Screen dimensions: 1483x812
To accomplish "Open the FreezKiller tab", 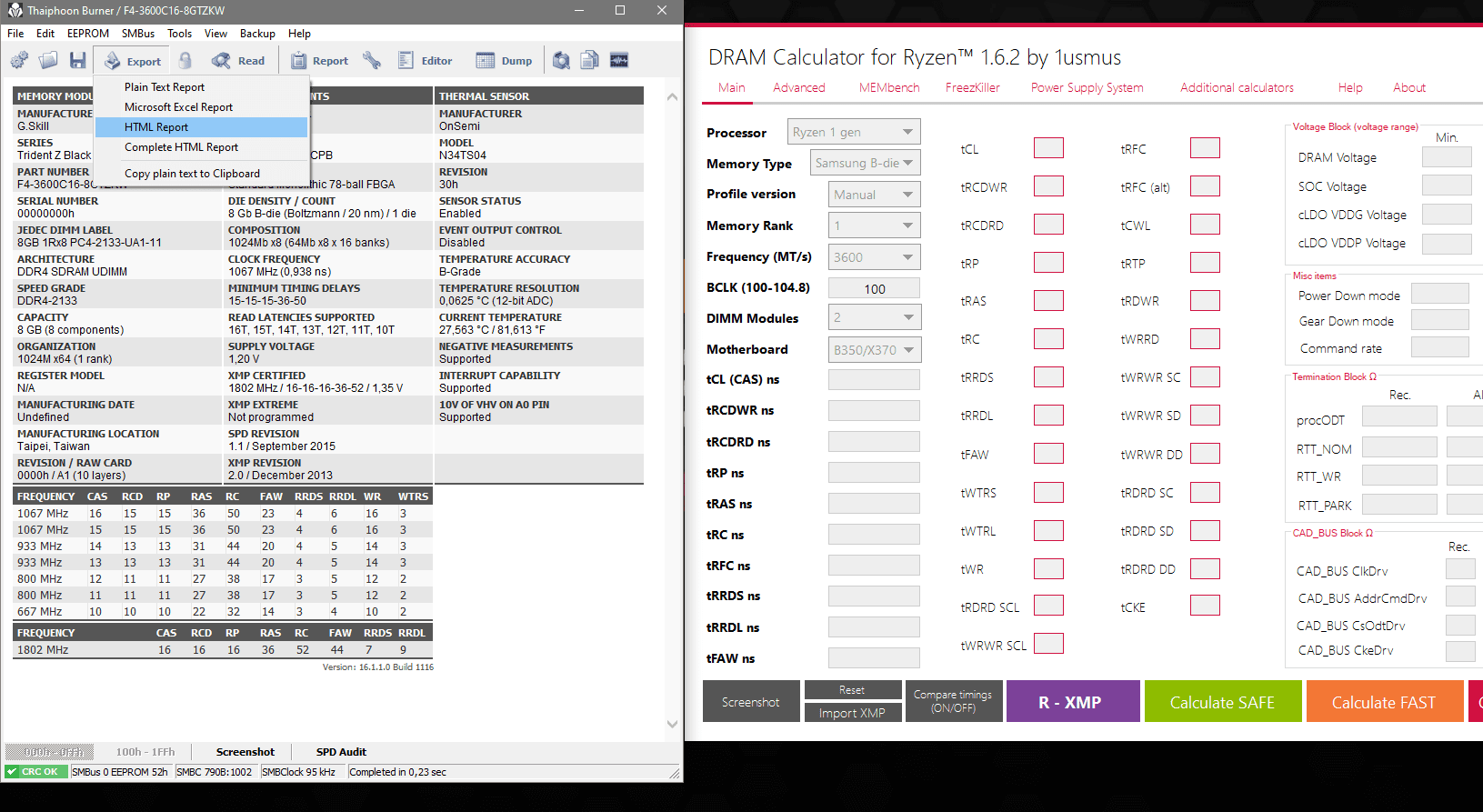I will (973, 88).
